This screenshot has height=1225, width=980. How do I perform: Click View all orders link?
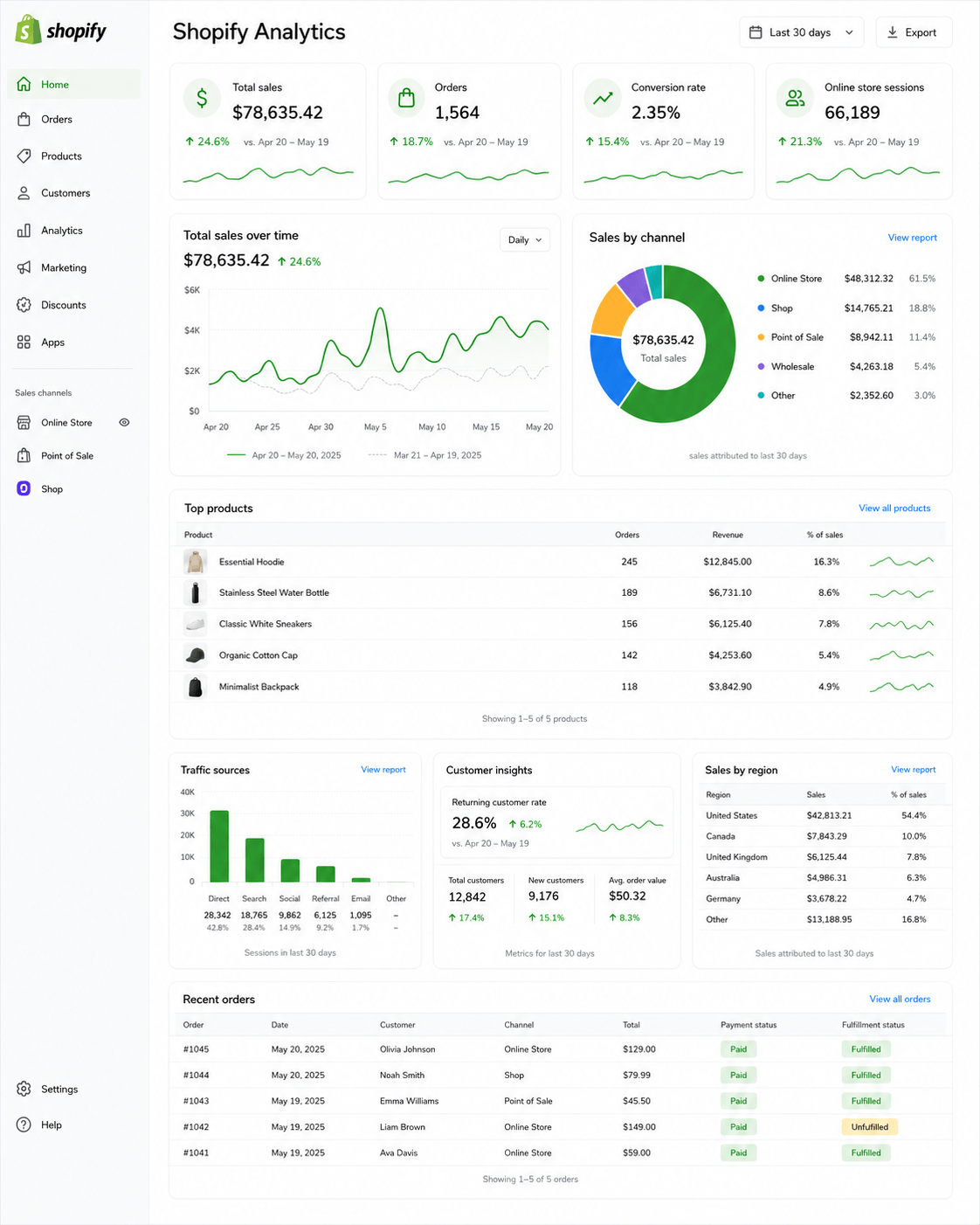pos(900,999)
